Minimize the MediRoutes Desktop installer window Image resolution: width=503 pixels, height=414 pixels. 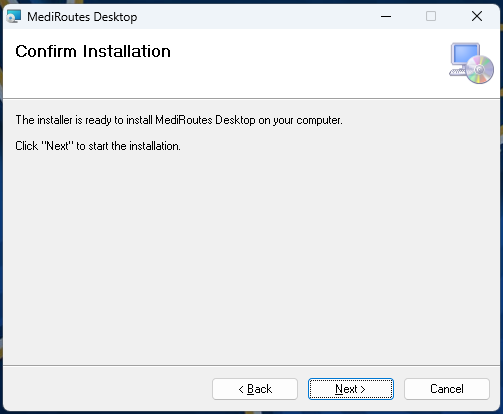[x=386, y=16]
